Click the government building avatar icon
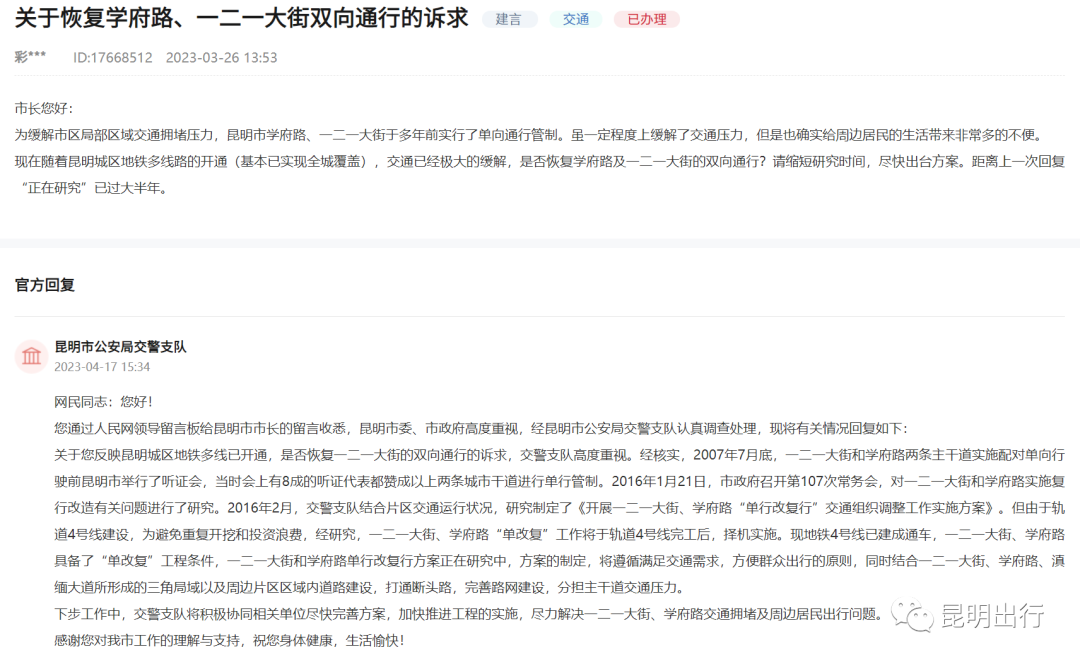The width and height of the screenshot is (1080, 664). tap(32, 356)
